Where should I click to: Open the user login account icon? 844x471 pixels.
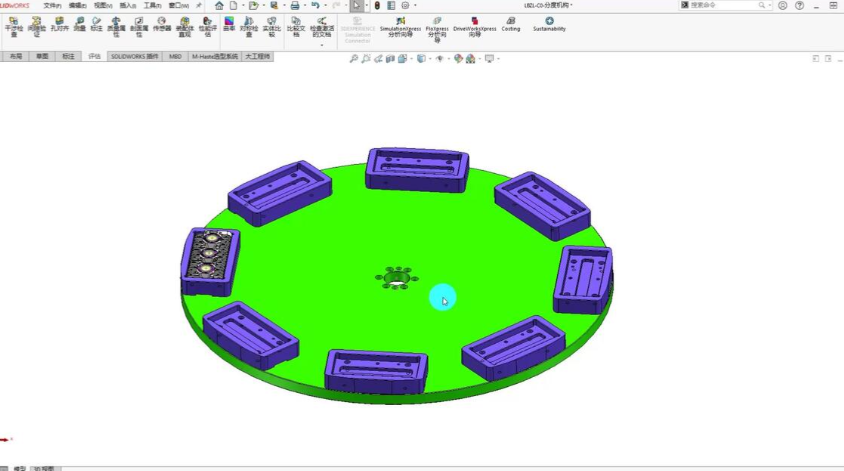(x=783, y=5)
